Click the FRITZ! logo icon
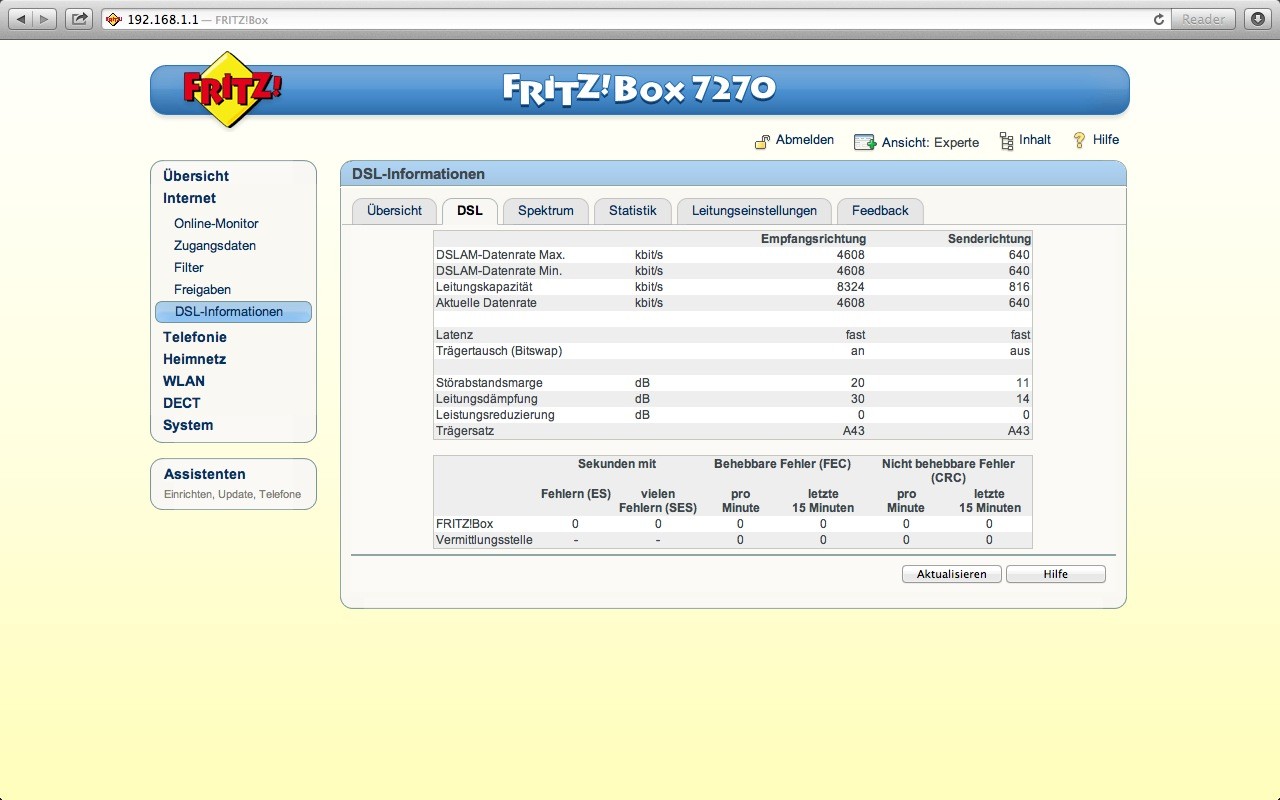Viewport: 1280px width, 800px height. pos(232,89)
